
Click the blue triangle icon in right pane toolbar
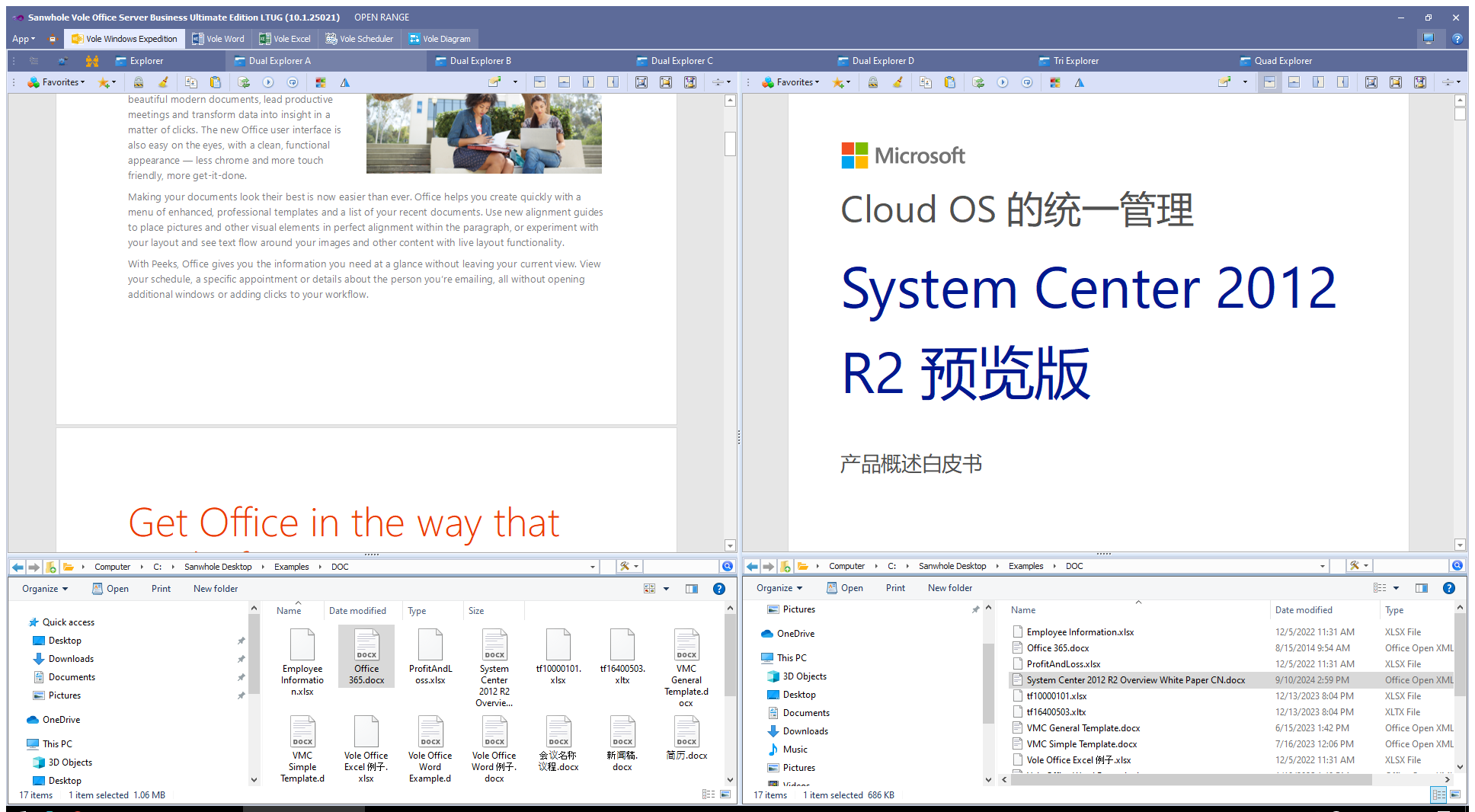click(1080, 82)
